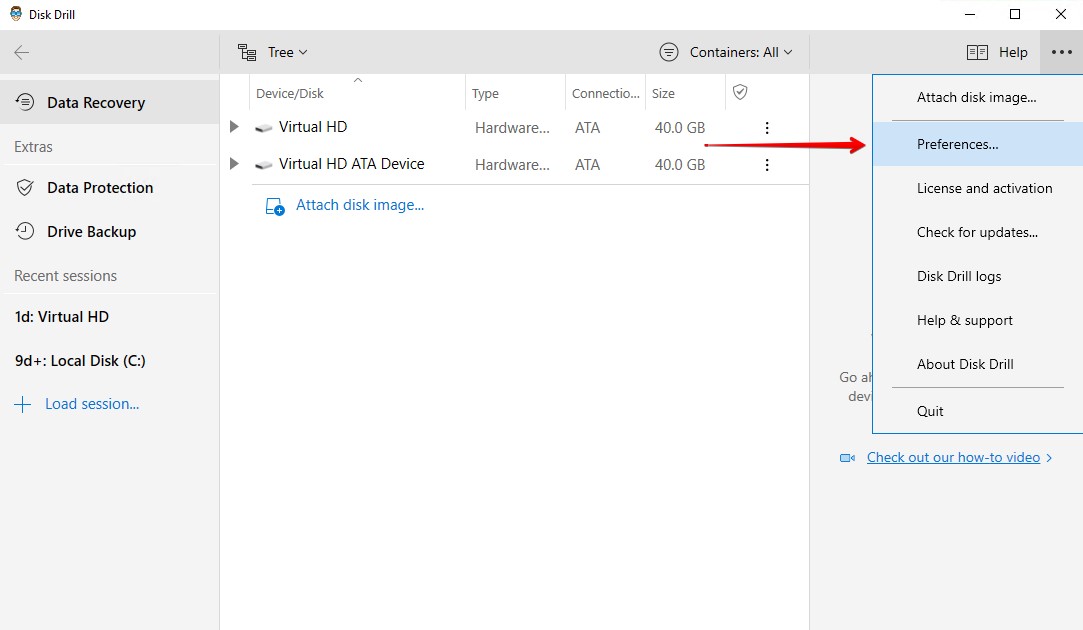The width and height of the screenshot is (1083, 630).
Task: Click the Virtual HD ATA Device disk icon
Action: point(263,165)
